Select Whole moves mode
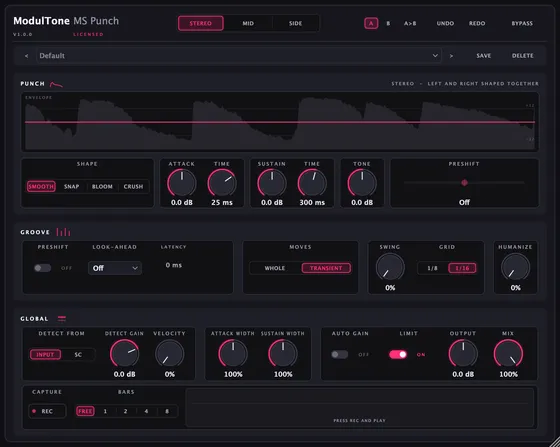Viewport: 560px width, 447px height. (x=275, y=268)
